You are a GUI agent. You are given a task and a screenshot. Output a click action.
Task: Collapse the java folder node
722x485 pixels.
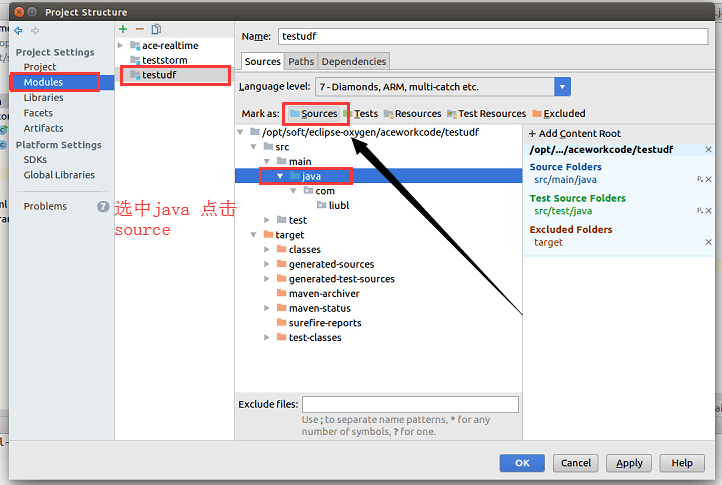click(x=280, y=176)
